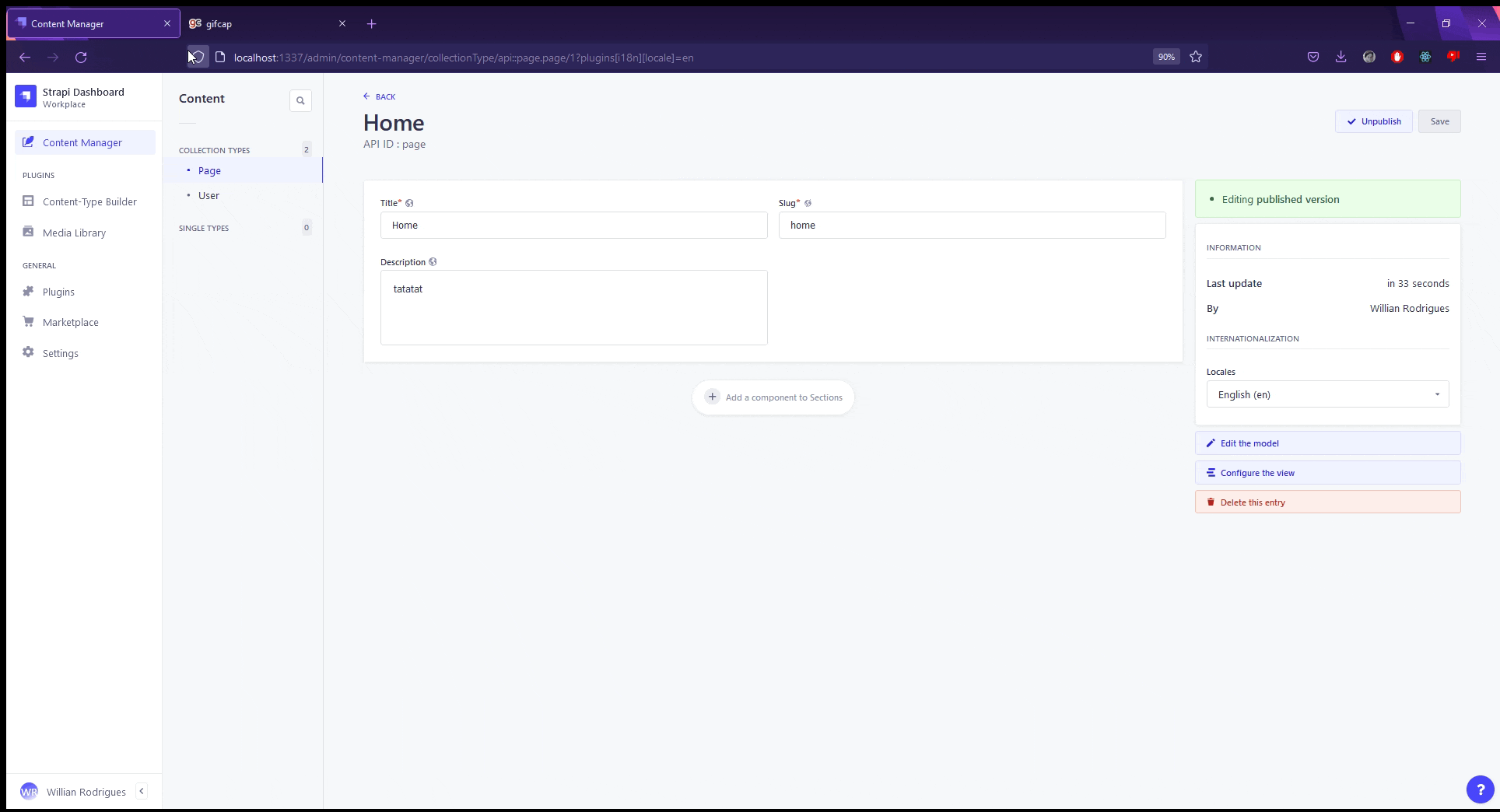
Task: Click the site information page icon
Action: 220,57
